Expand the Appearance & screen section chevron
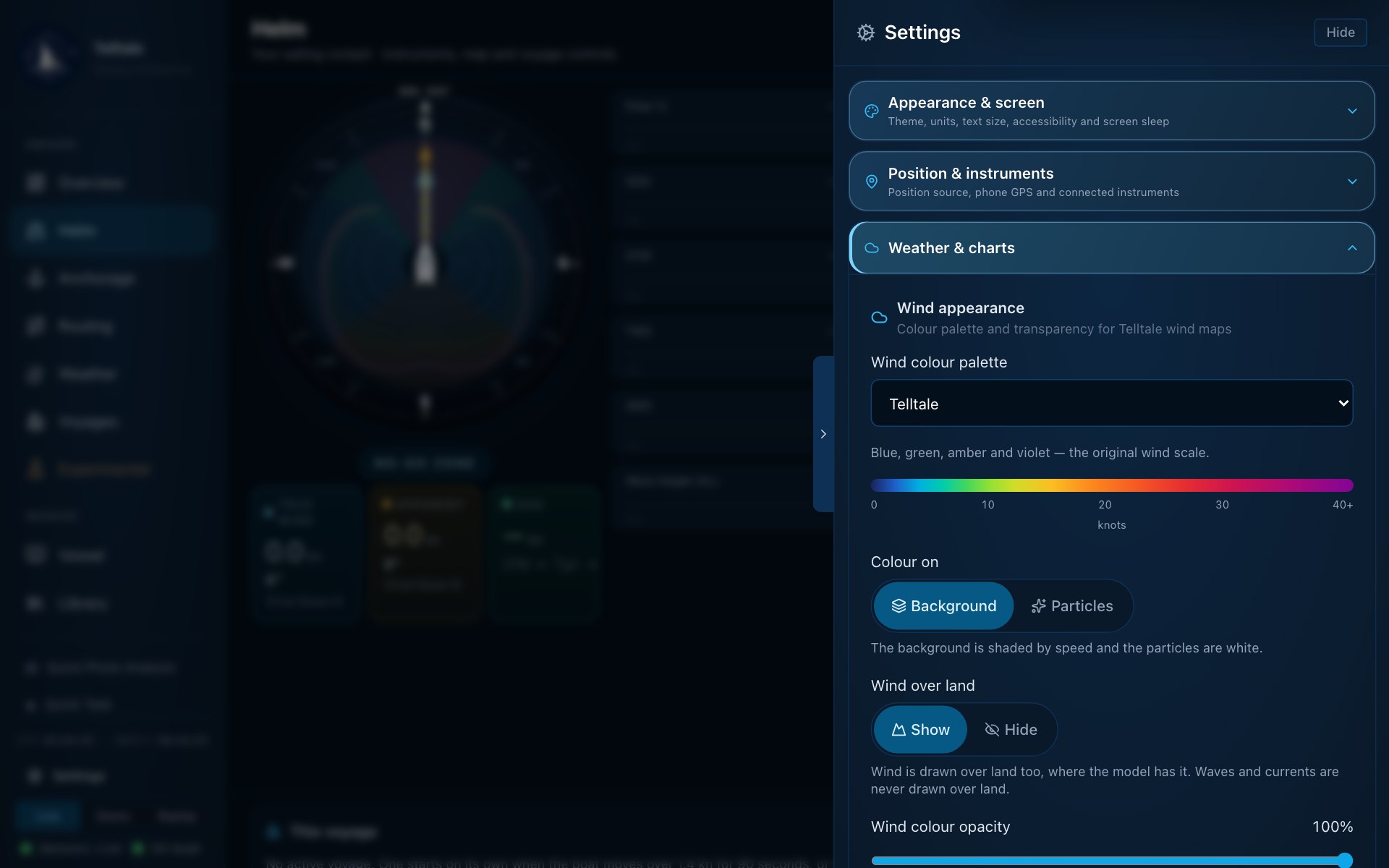Viewport: 1389px width, 868px height. point(1352,111)
